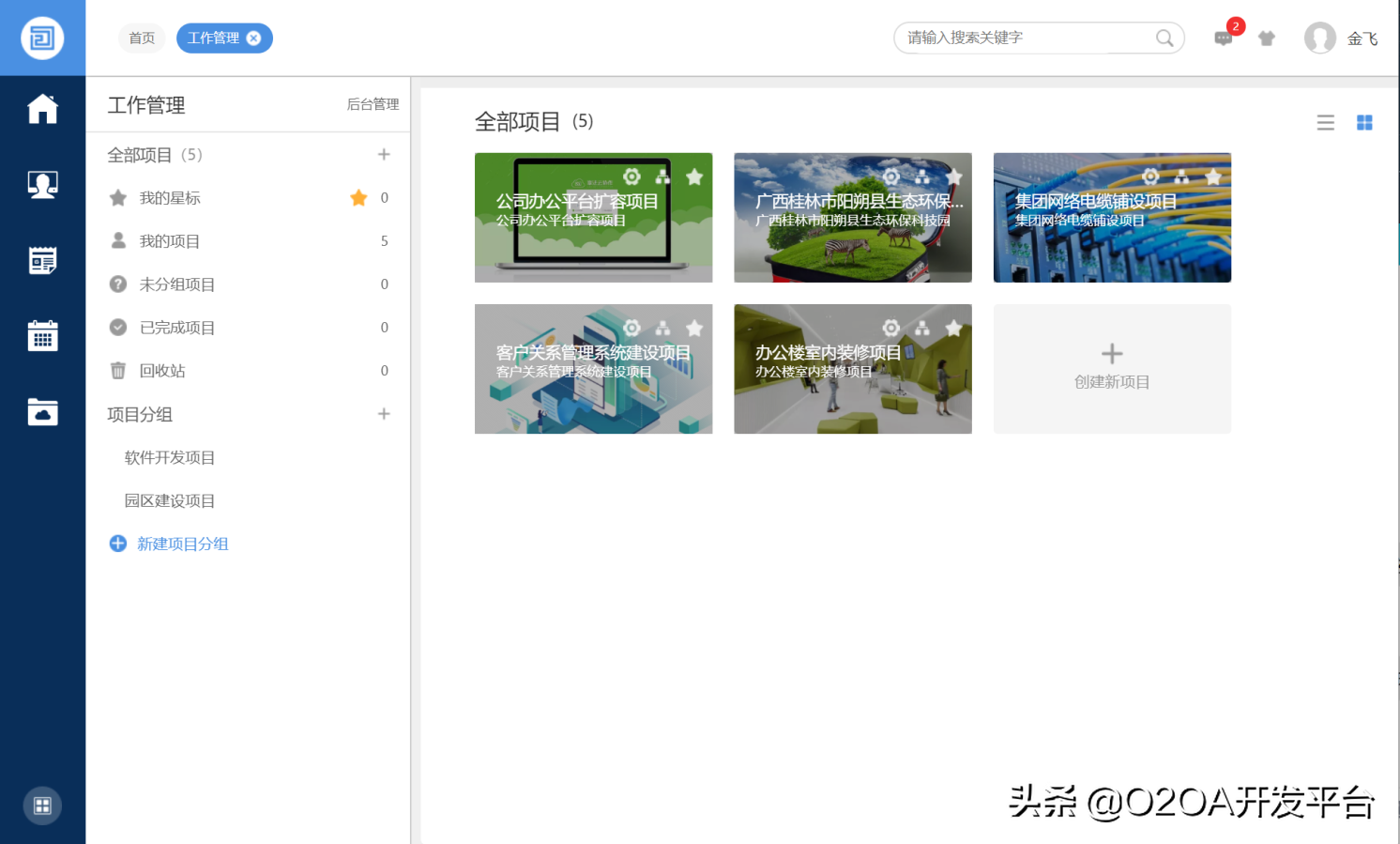The image size is (1400, 844).
Task: Click the organization chart icon on 办公楼室内装修项目 card
Action: click(922, 328)
